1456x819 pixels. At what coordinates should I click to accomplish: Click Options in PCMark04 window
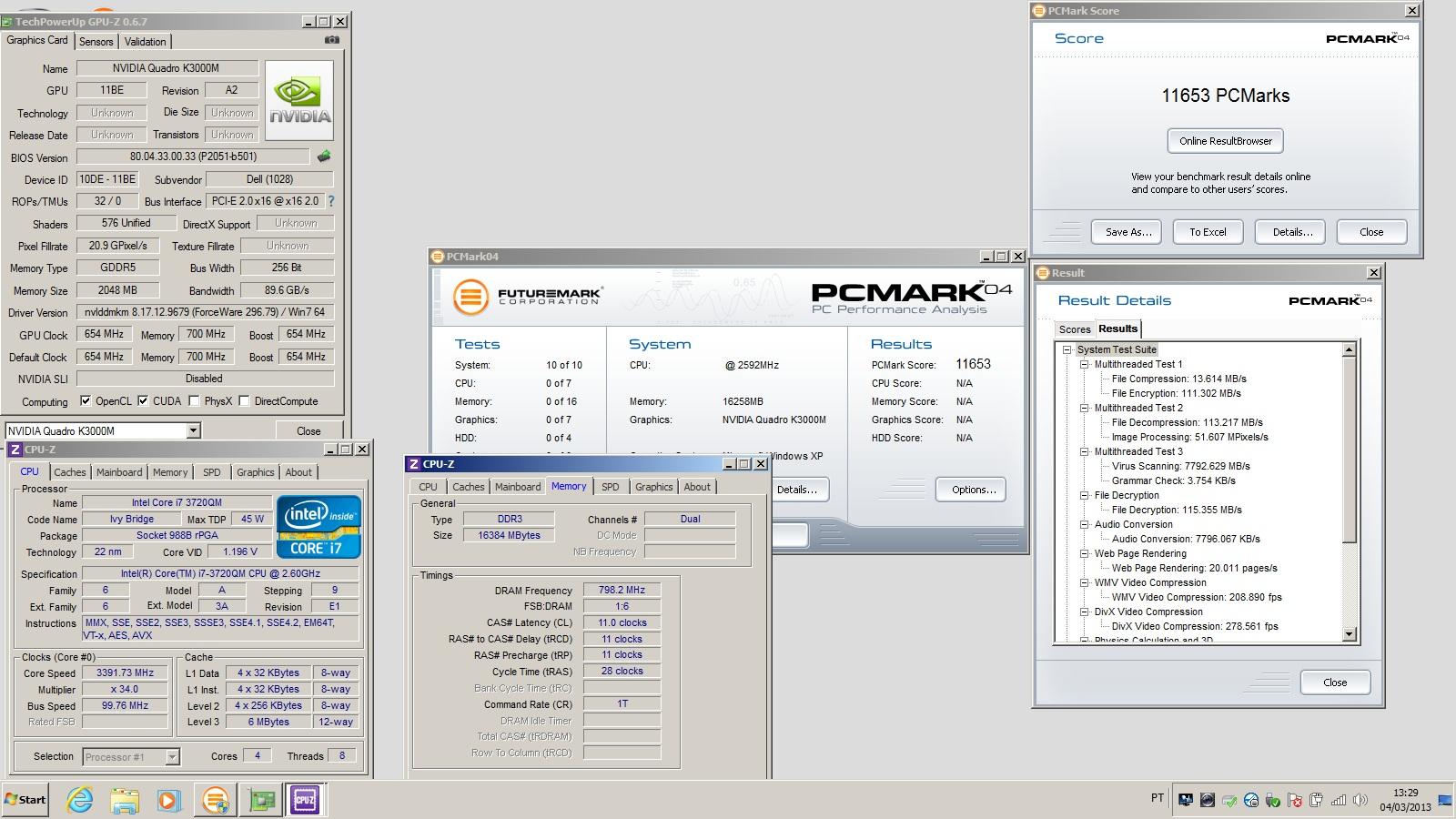click(x=973, y=490)
